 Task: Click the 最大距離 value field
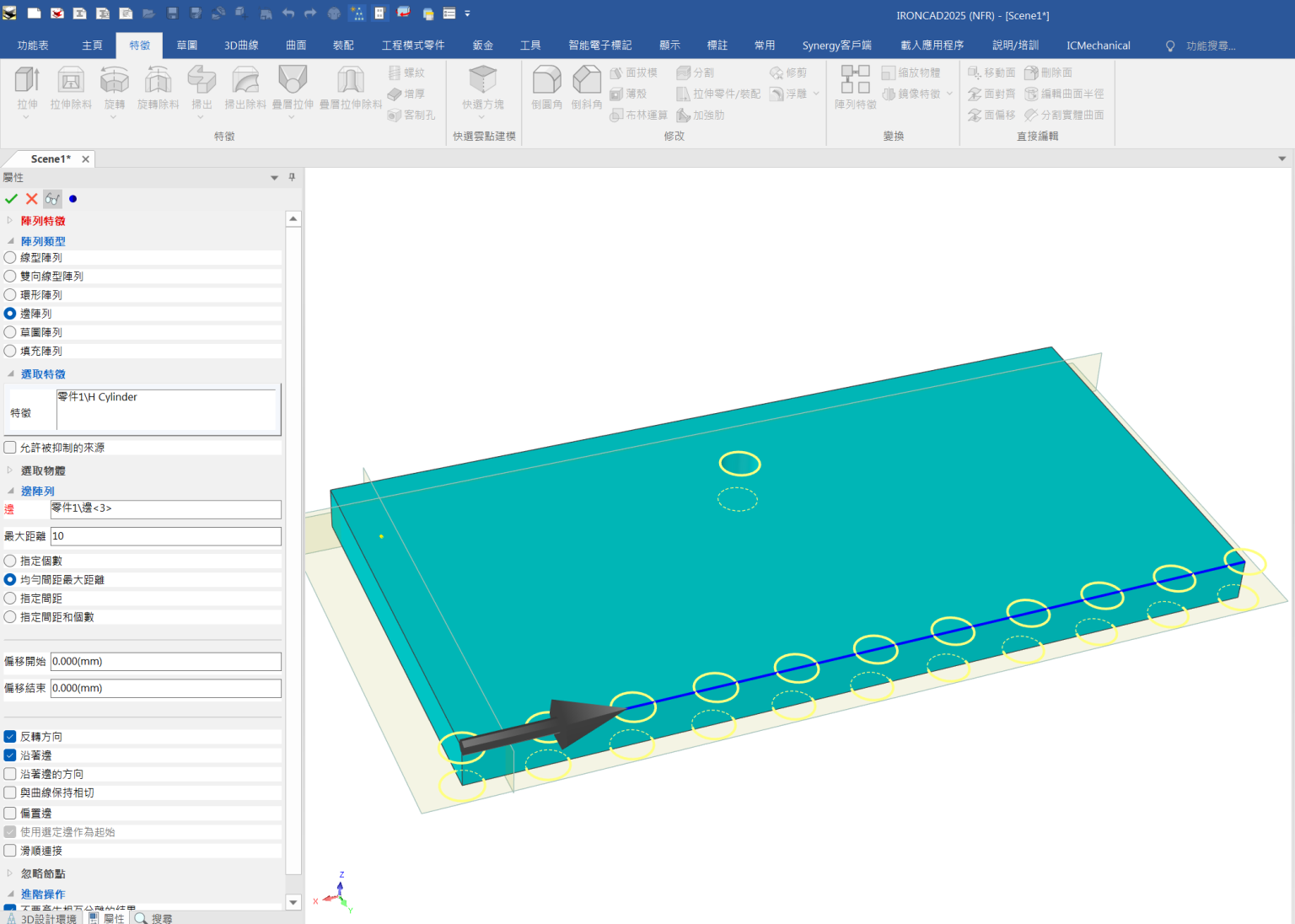click(x=165, y=535)
